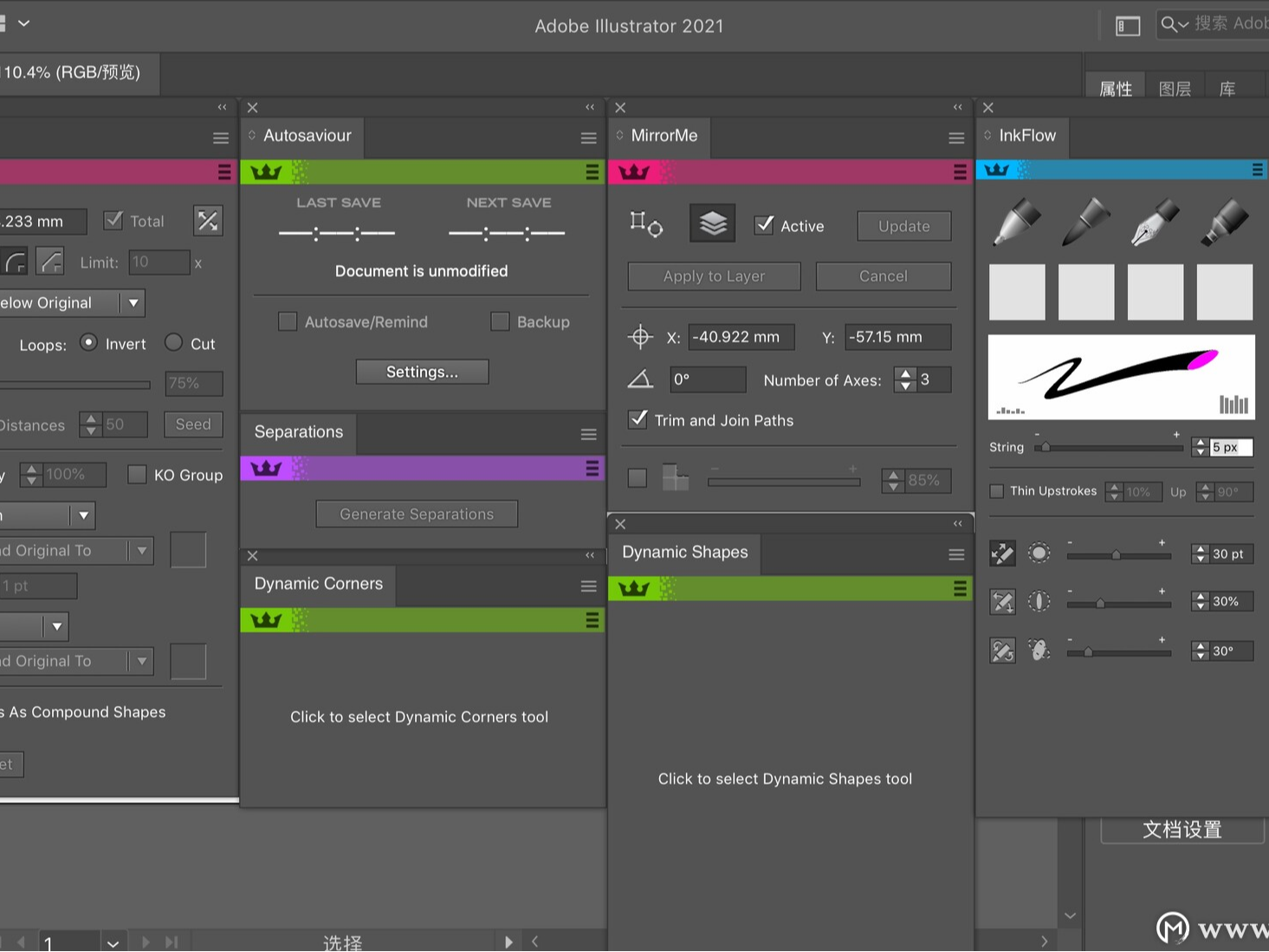The height and width of the screenshot is (952, 1269).
Task: Disable Trim and Join Paths
Action: click(638, 419)
